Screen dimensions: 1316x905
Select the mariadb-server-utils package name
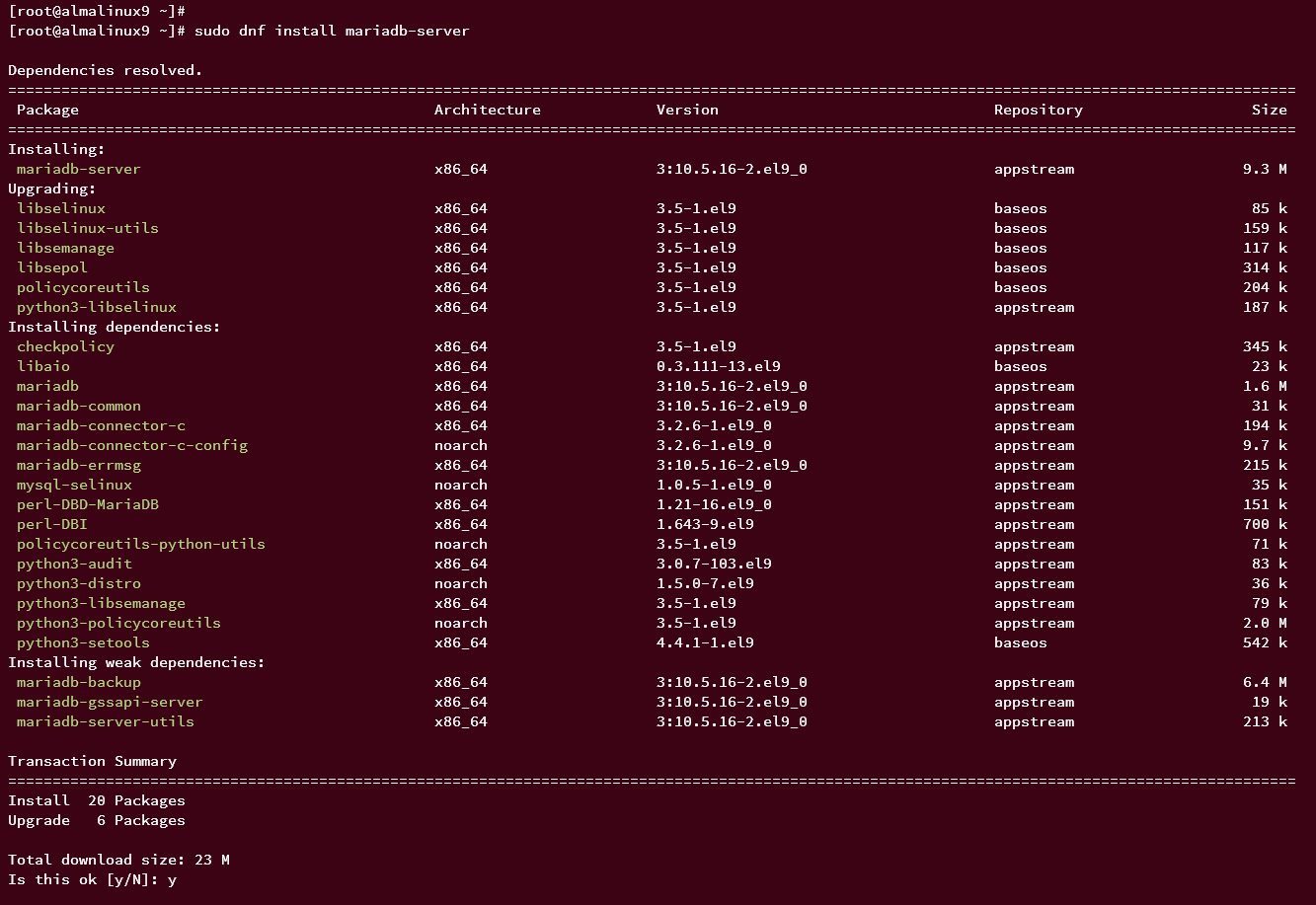[x=106, y=721]
